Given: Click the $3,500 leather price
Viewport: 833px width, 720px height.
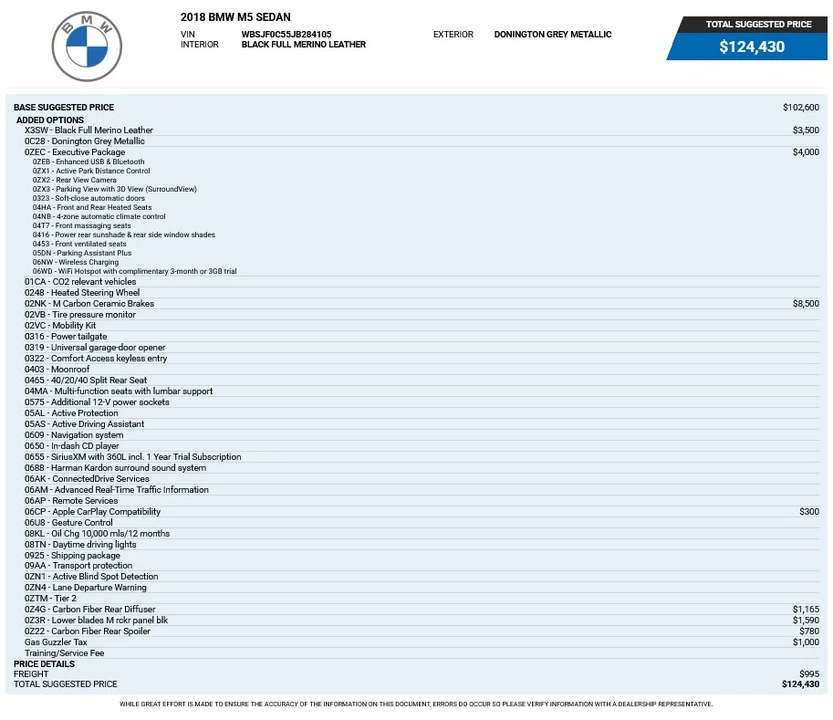Looking at the screenshot, I should (806, 130).
